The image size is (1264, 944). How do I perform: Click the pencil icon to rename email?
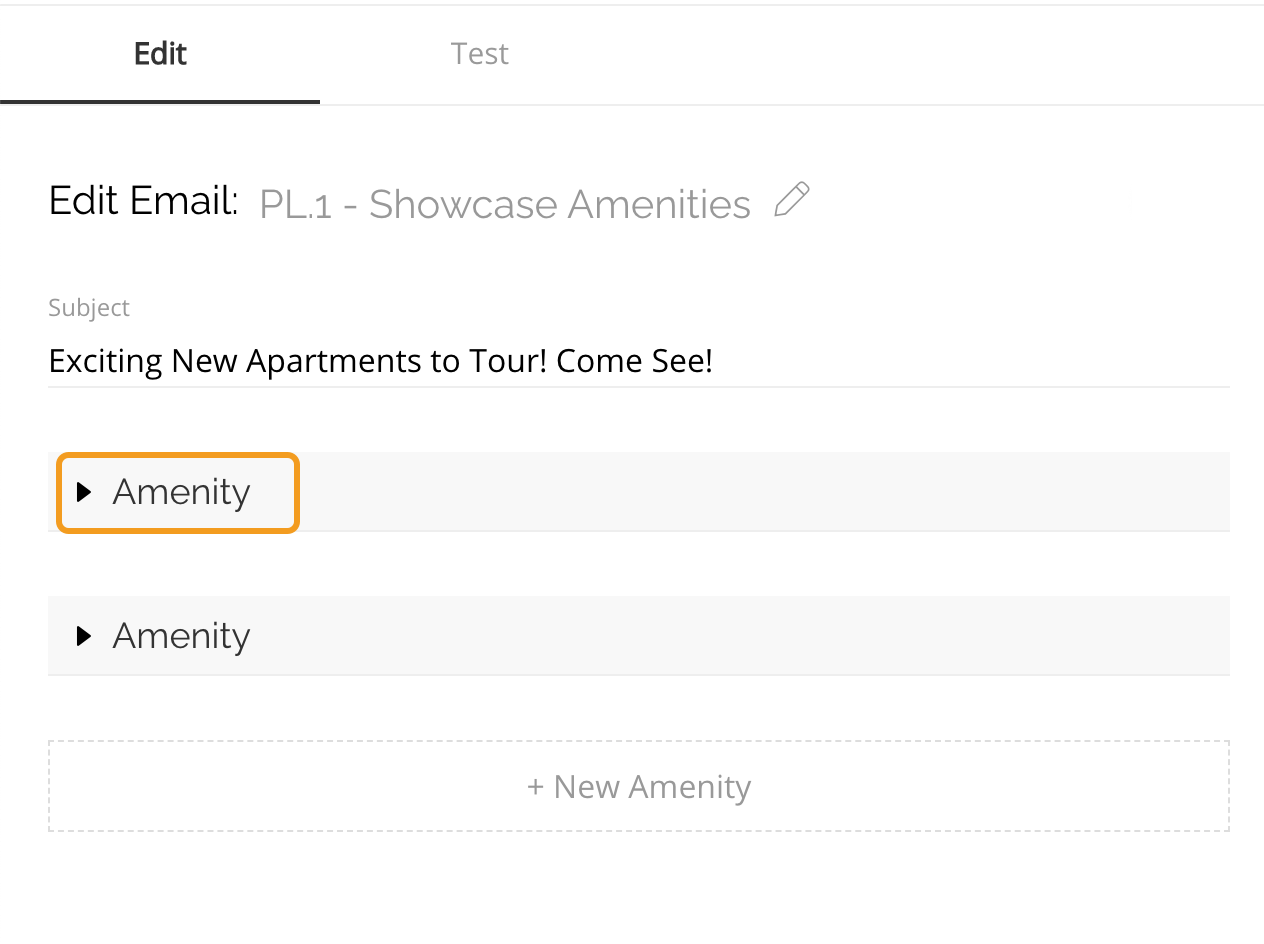791,200
